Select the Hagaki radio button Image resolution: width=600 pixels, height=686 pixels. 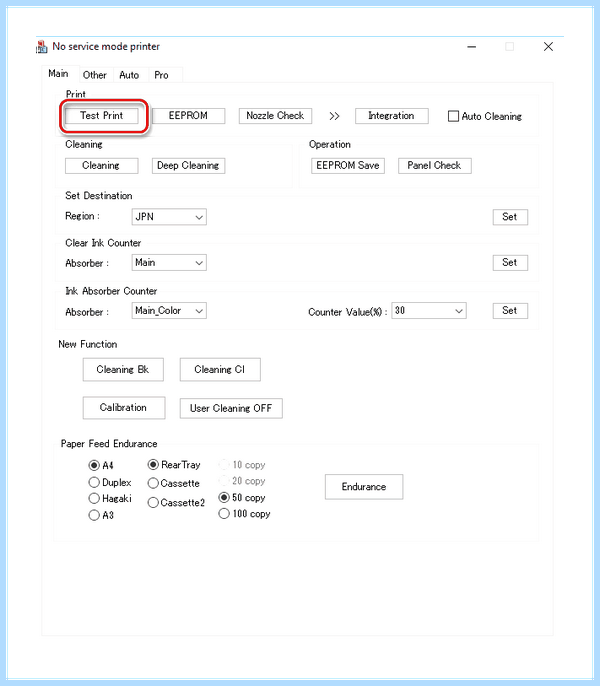pyautogui.click(x=94, y=498)
